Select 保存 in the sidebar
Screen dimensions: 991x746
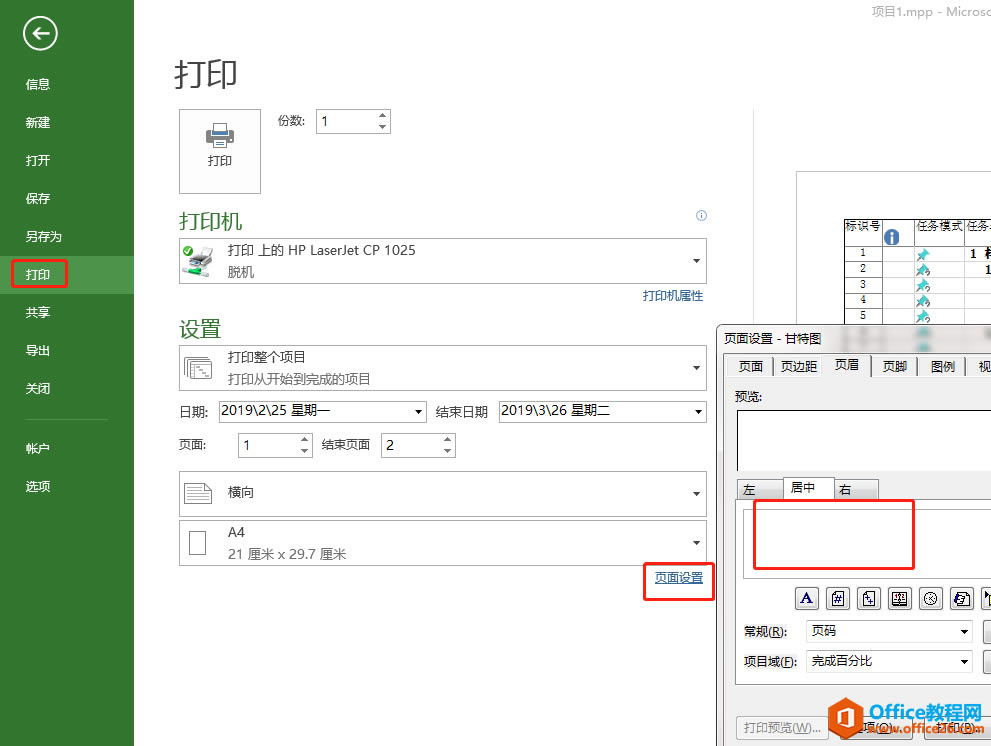[x=38, y=199]
